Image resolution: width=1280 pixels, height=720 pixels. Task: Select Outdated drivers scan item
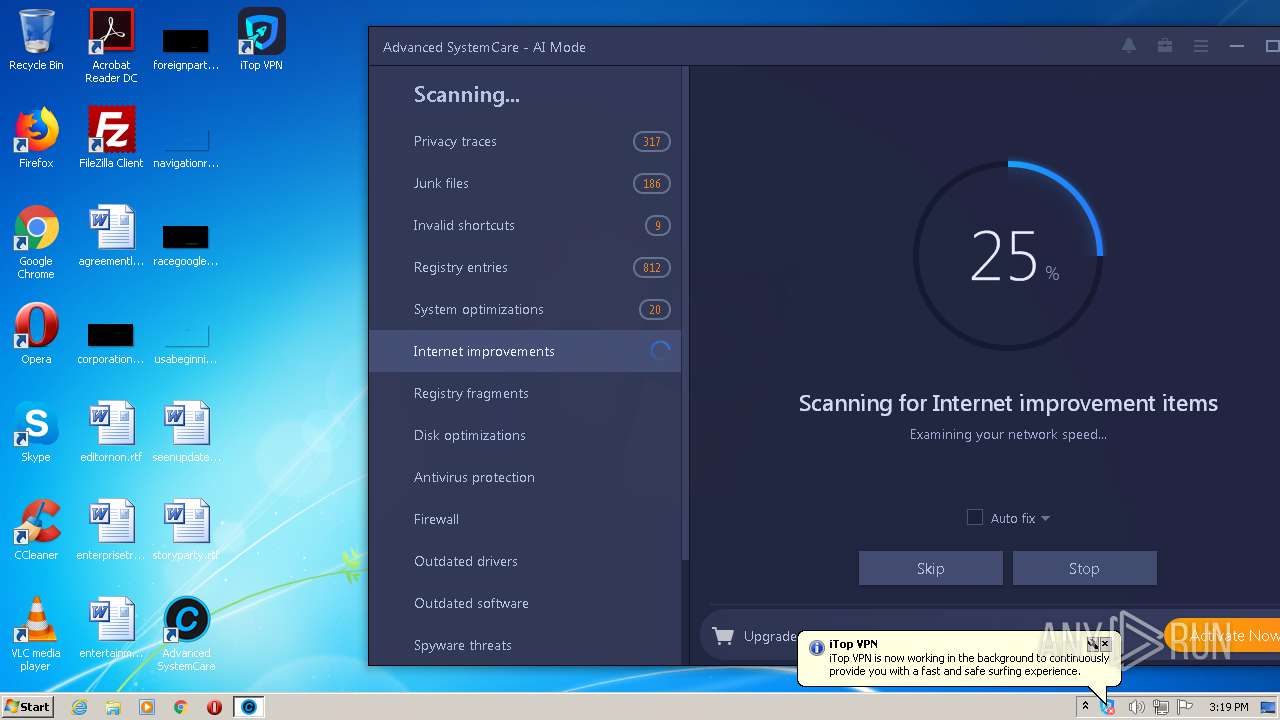[525, 561]
